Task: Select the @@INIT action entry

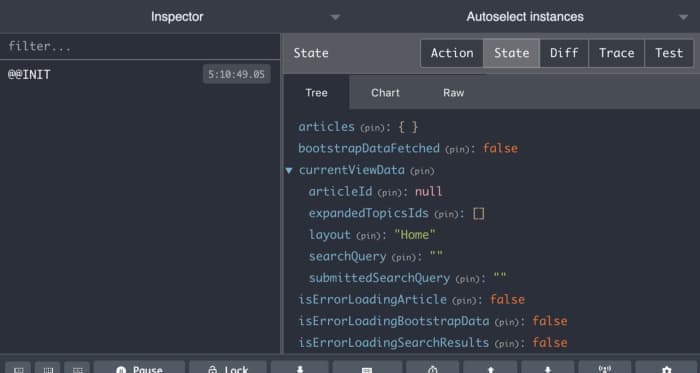Action: 140,74
